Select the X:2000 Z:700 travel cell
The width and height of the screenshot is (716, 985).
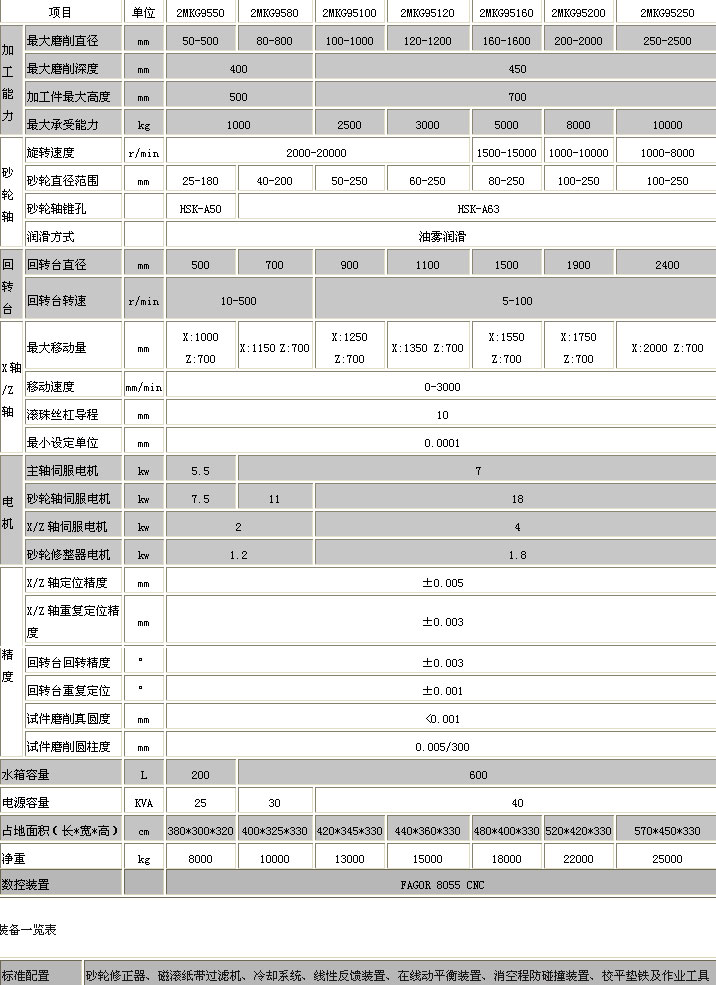[666, 348]
